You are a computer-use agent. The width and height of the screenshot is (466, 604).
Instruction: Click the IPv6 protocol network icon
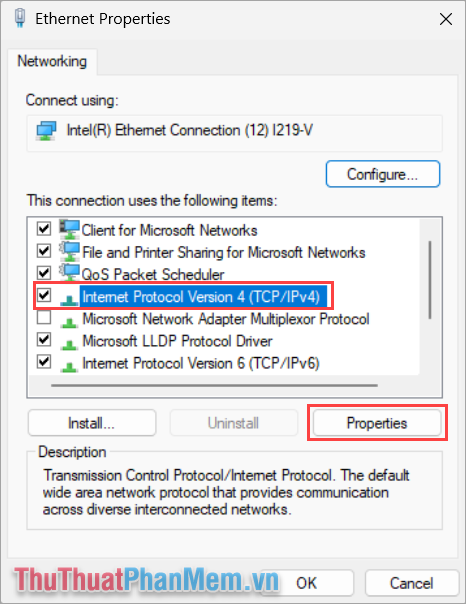pyautogui.click(x=69, y=366)
